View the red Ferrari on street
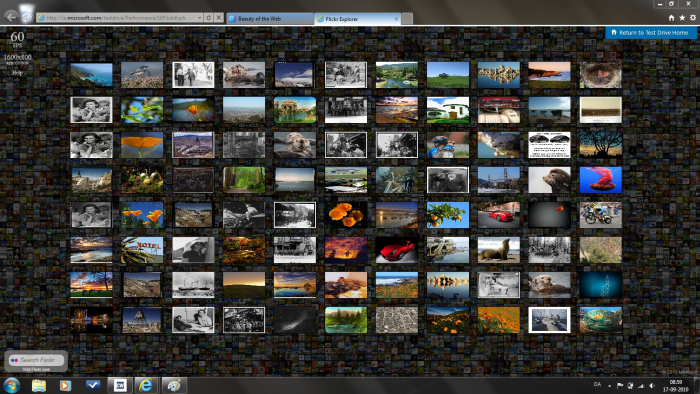The height and width of the screenshot is (394, 700). (499, 215)
